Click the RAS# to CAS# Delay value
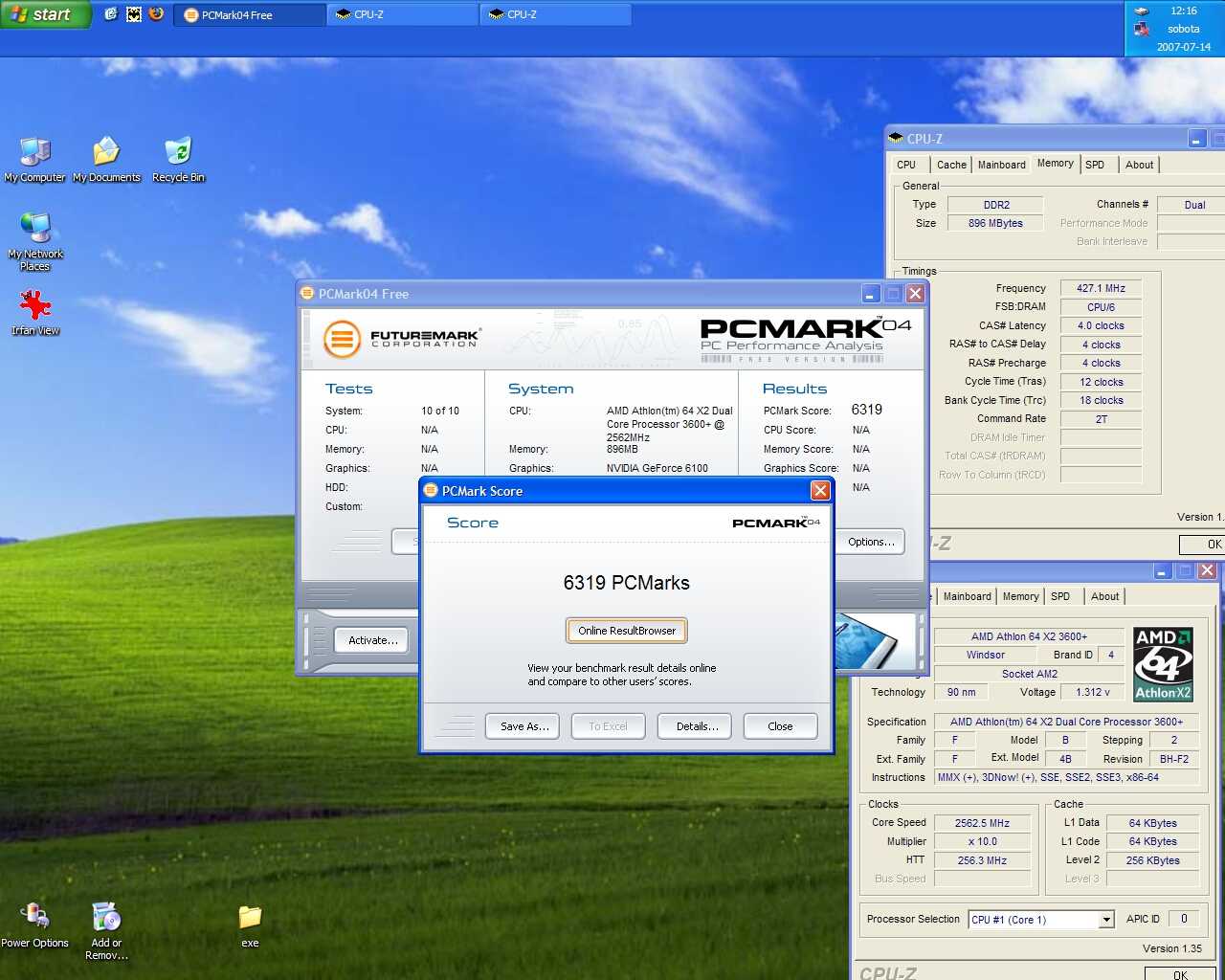This screenshot has width=1225, height=980. tap(1101, 345)
